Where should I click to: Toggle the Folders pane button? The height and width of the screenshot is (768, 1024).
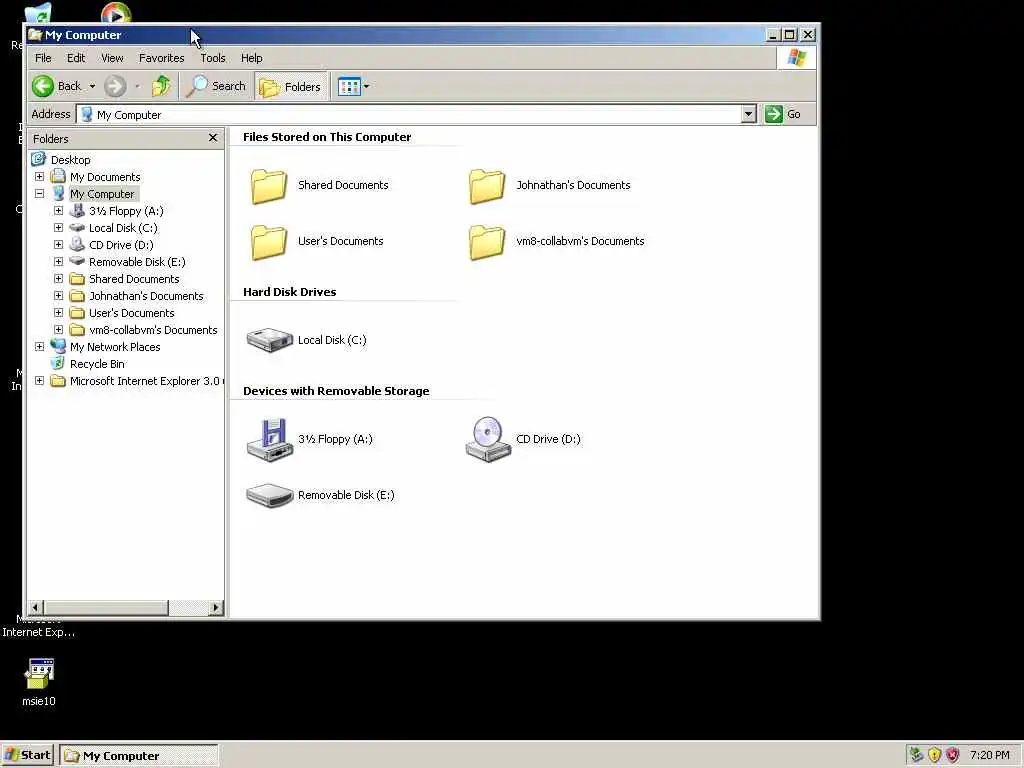point(291,86)
